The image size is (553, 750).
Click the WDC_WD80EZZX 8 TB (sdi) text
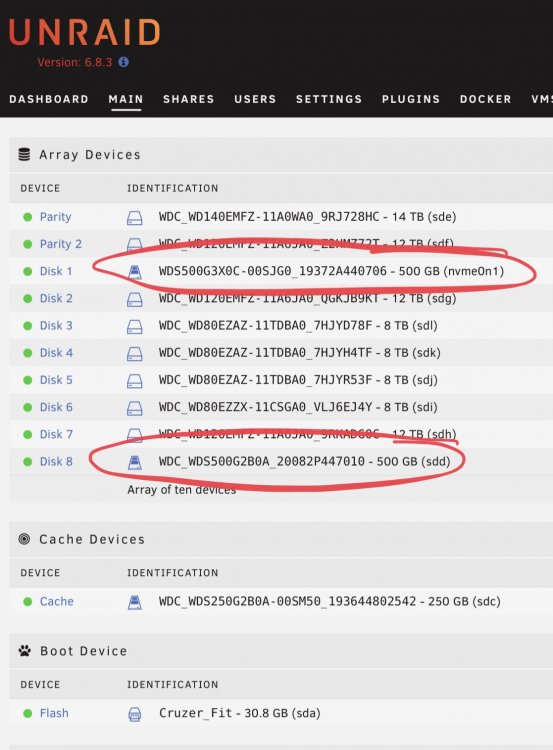298,408
